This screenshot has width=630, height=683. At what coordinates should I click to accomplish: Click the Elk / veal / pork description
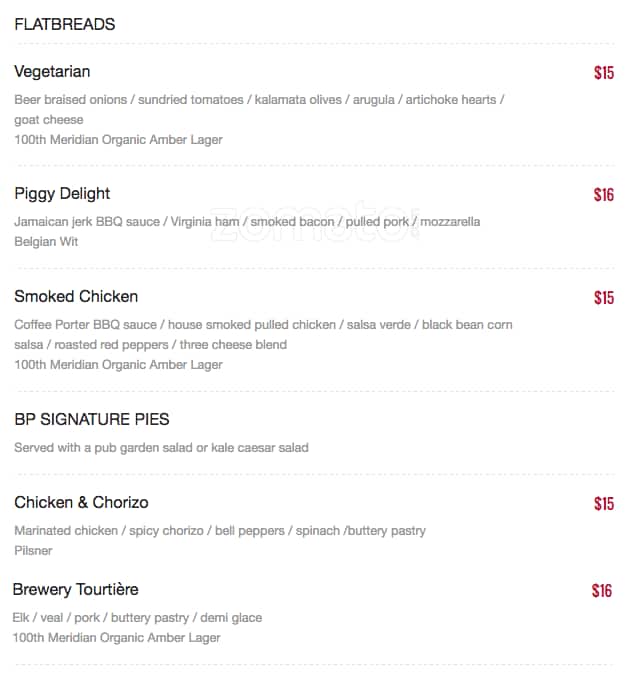coord(137,618)
